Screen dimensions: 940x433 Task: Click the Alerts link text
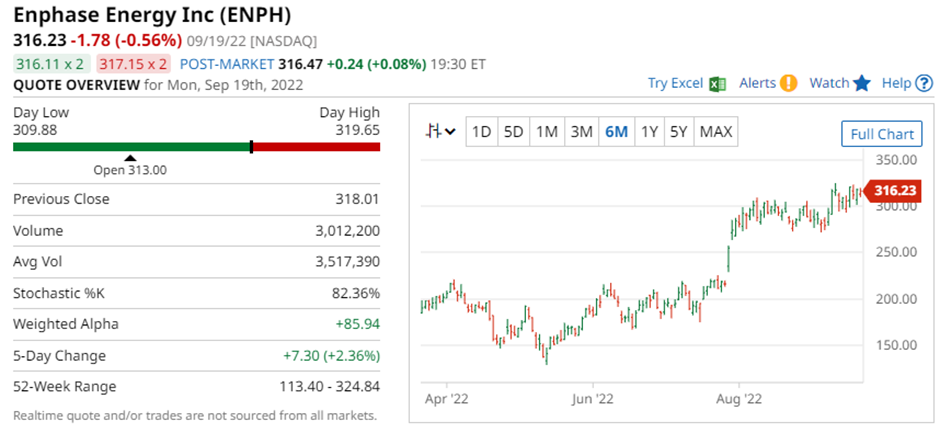[757, 84]
